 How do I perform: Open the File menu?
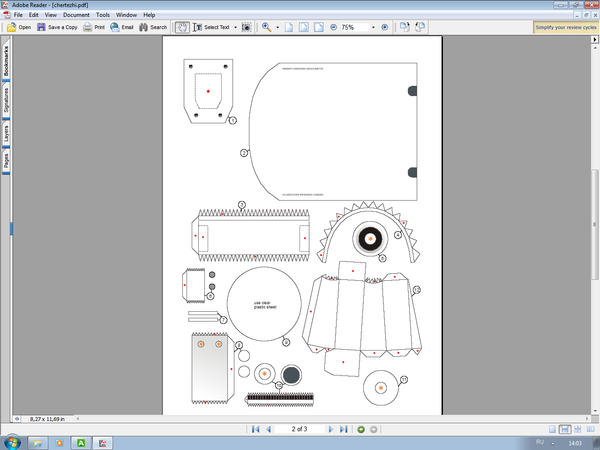point(18,15)
